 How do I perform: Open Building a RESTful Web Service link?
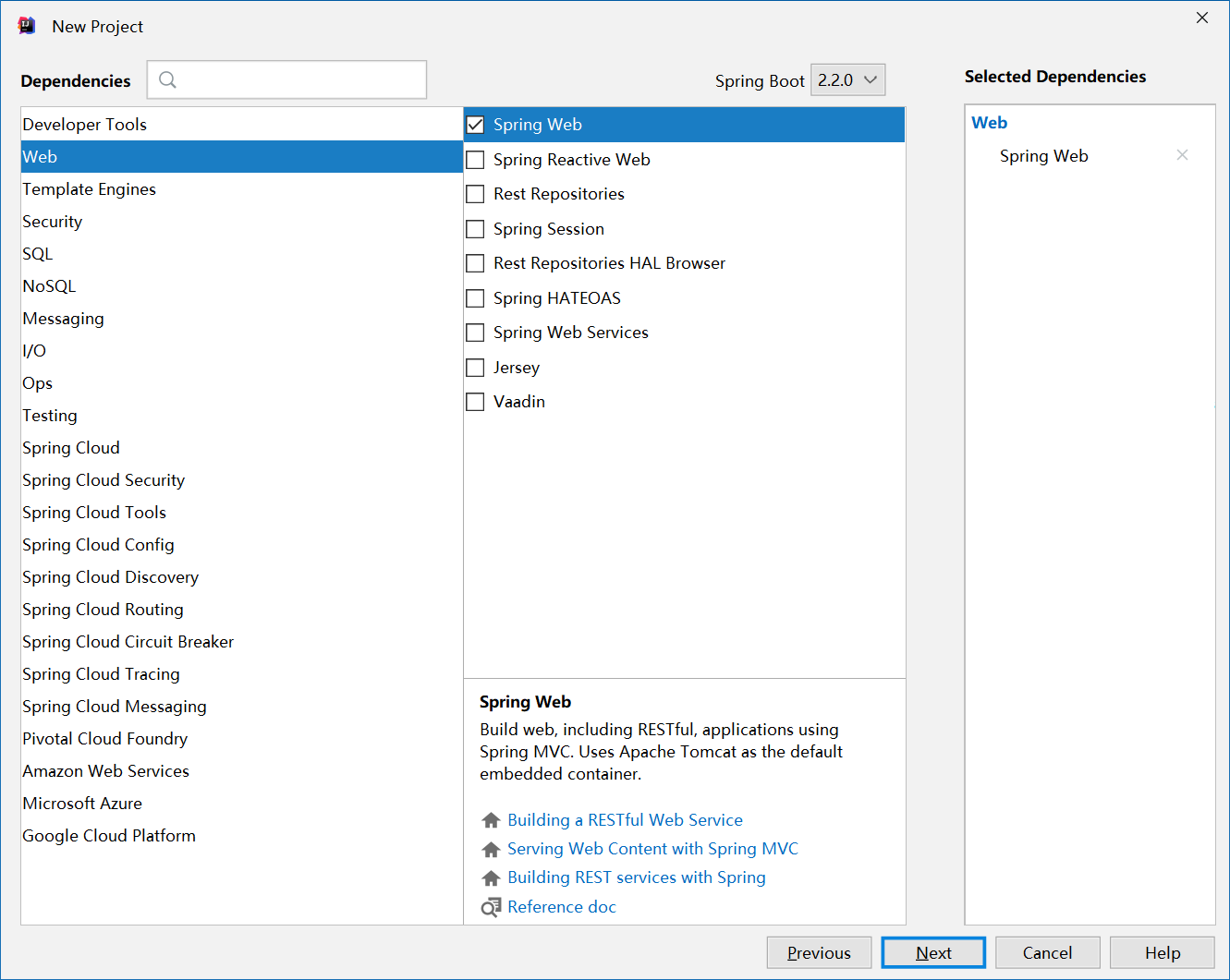coord(625,820)
